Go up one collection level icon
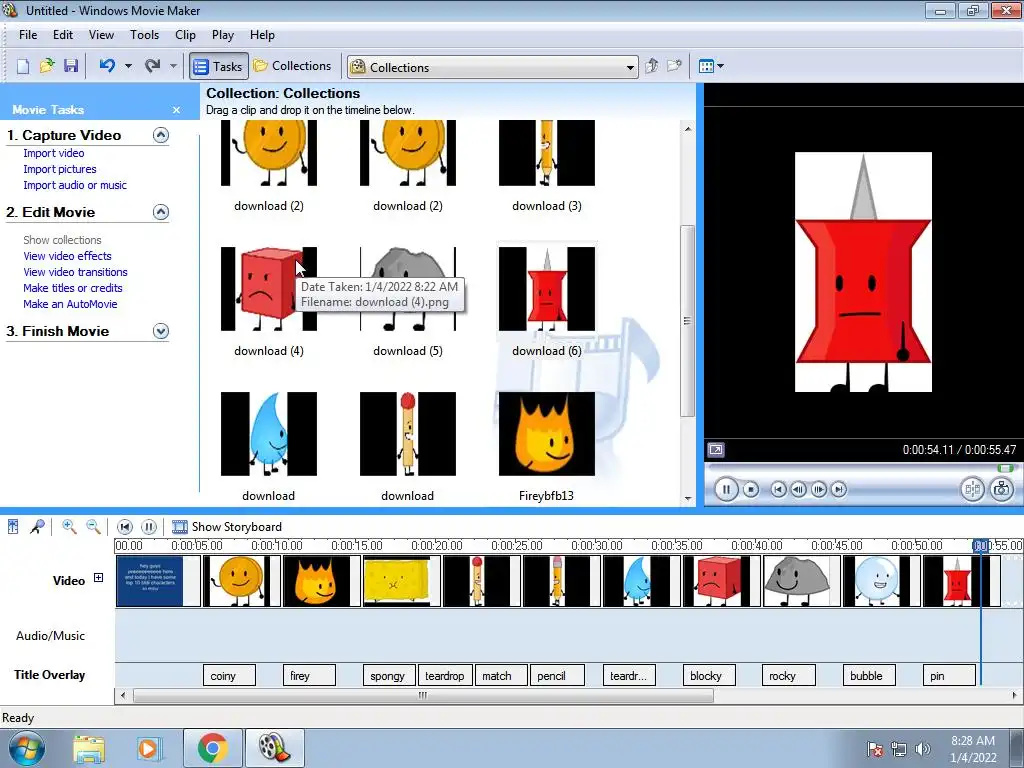 click(651, 66)
